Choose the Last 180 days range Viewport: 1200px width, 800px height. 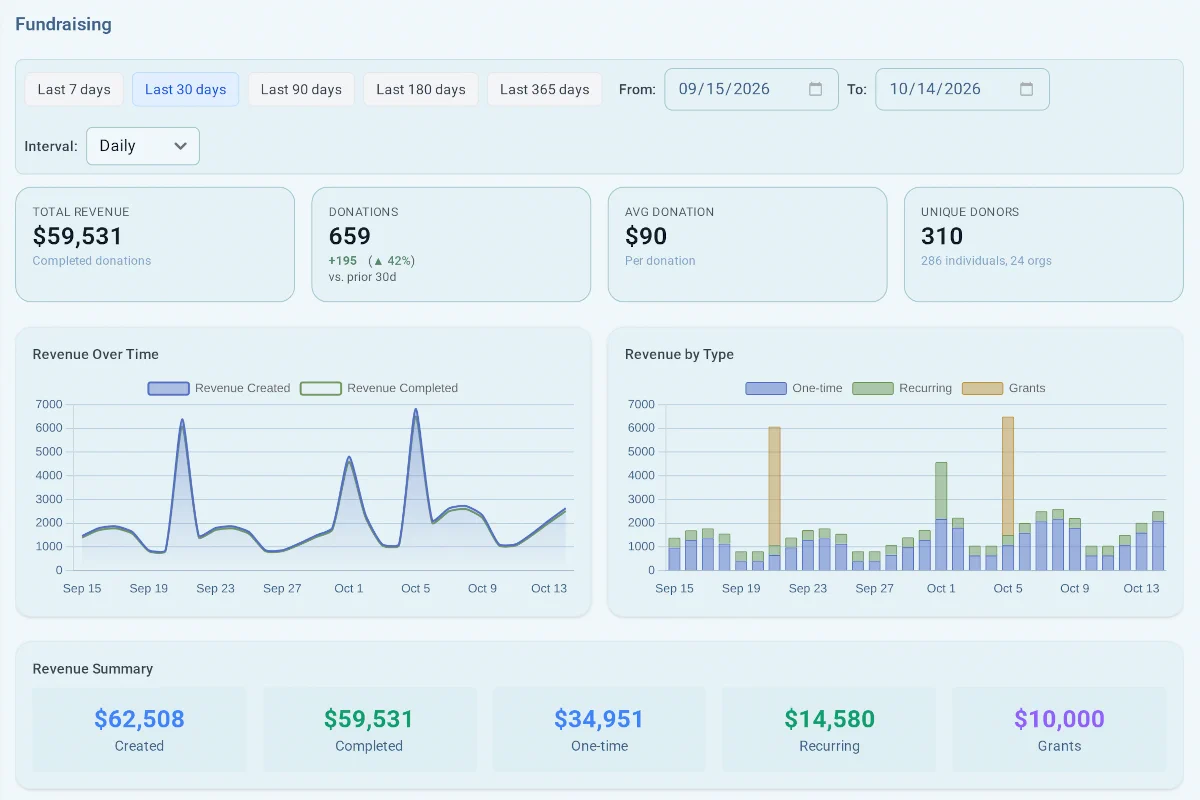(x=421, y=89)
